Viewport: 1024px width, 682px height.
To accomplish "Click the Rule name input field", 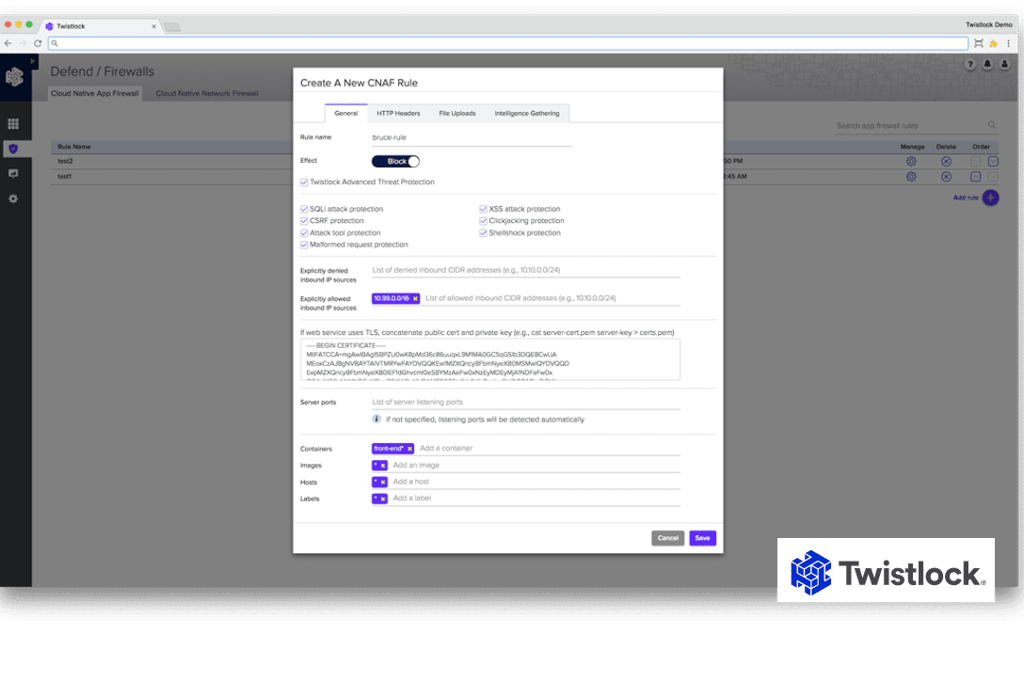I will pyautogui.click(x=472, y=138).
